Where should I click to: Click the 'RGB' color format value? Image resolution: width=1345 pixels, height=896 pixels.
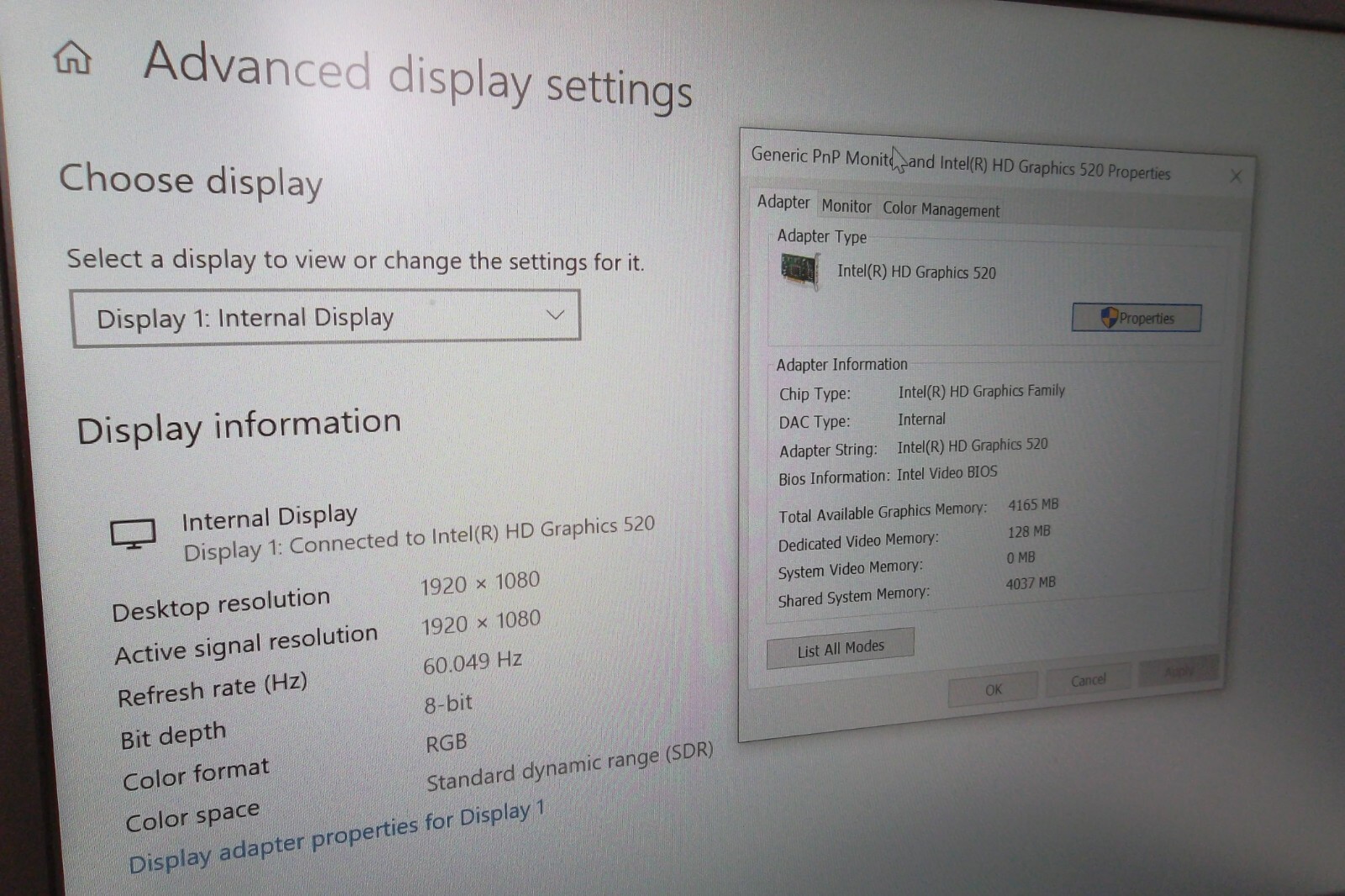[x=446, y=743]
